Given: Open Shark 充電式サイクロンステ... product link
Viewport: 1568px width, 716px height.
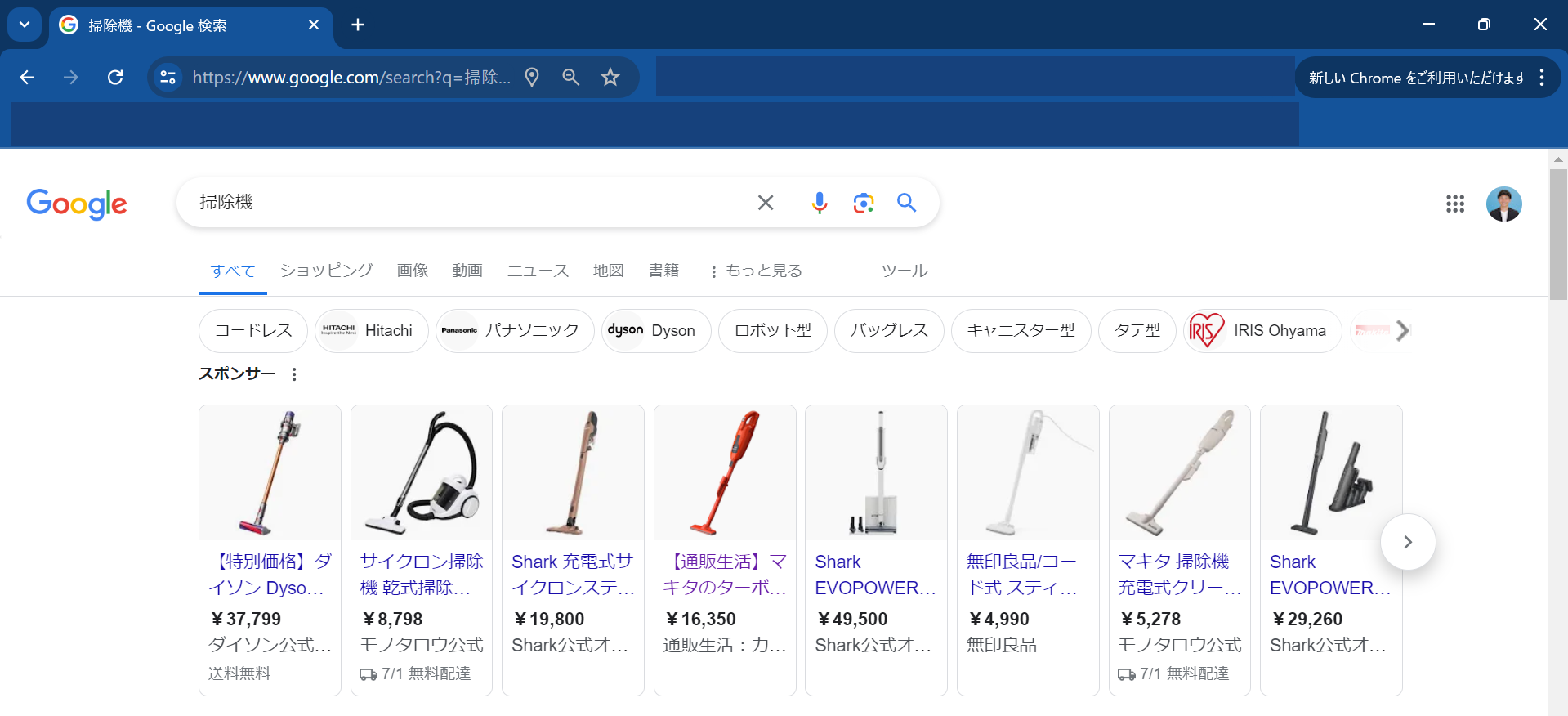Looking at the screenshot, I should click(574, 575).
